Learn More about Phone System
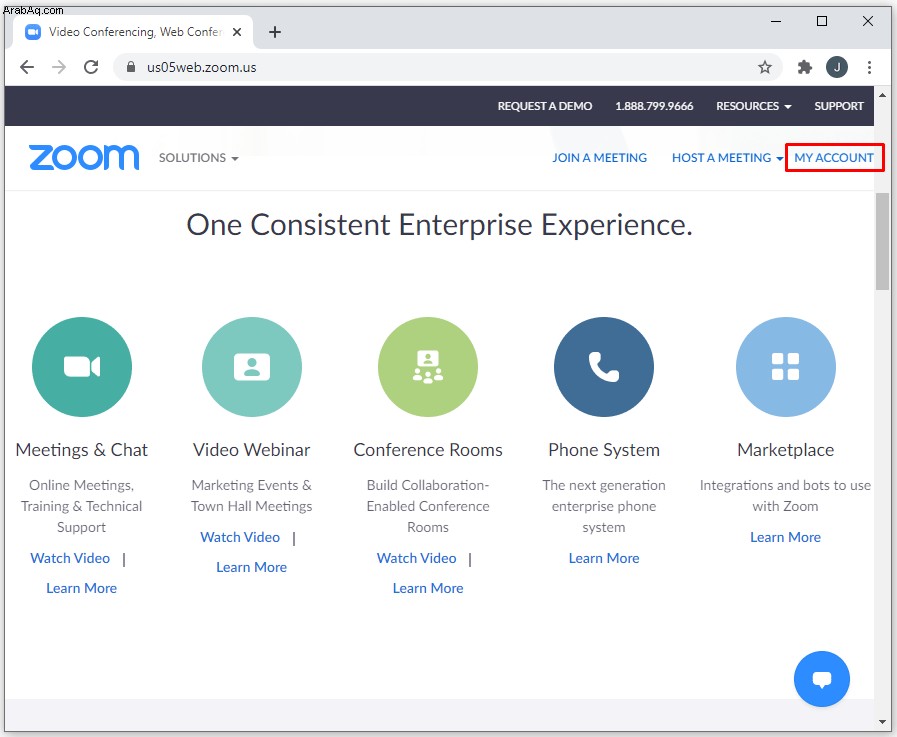 tap(604, 558)
